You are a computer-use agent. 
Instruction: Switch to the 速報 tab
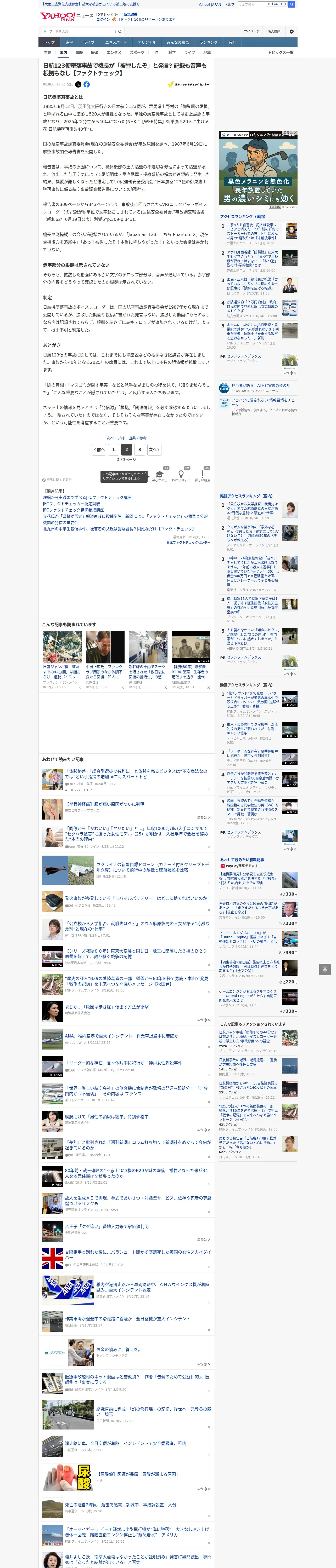69,43
